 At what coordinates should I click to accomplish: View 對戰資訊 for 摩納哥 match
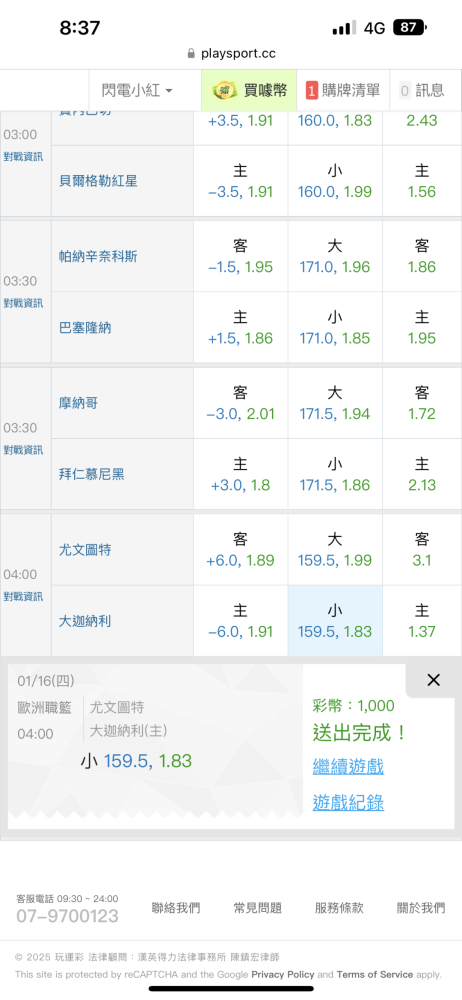[24, 450]
